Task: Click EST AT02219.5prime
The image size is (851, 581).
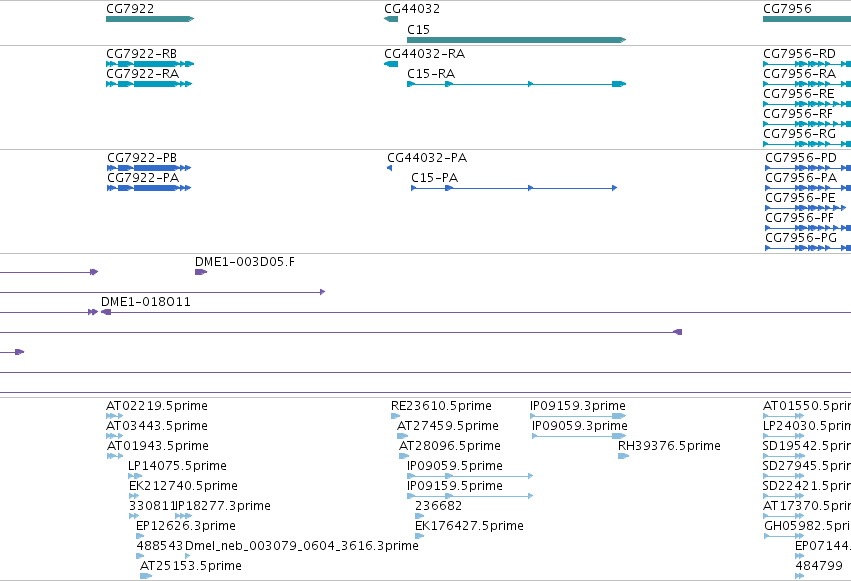Action: tap(157, 406)
